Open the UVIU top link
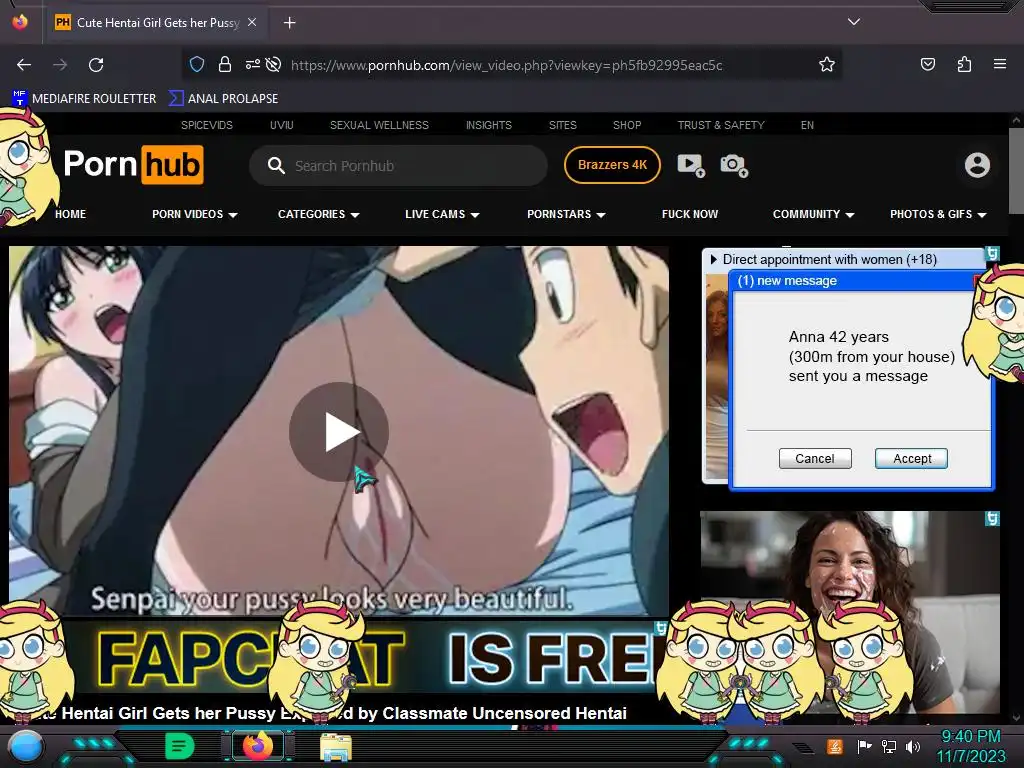Image resolution: width=1024 pixels, height=768 pixels. pos(281,125)
